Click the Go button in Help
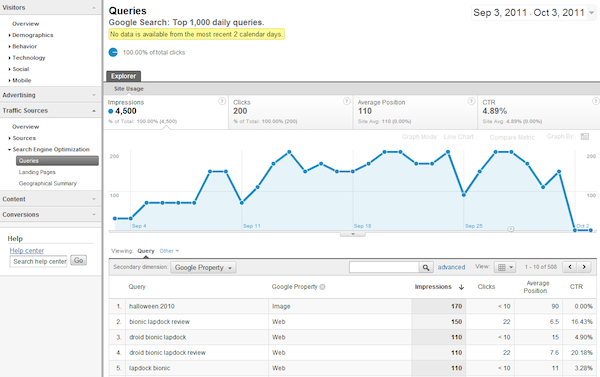The height and width of the screenshot is (377, 600). (79, 260)
